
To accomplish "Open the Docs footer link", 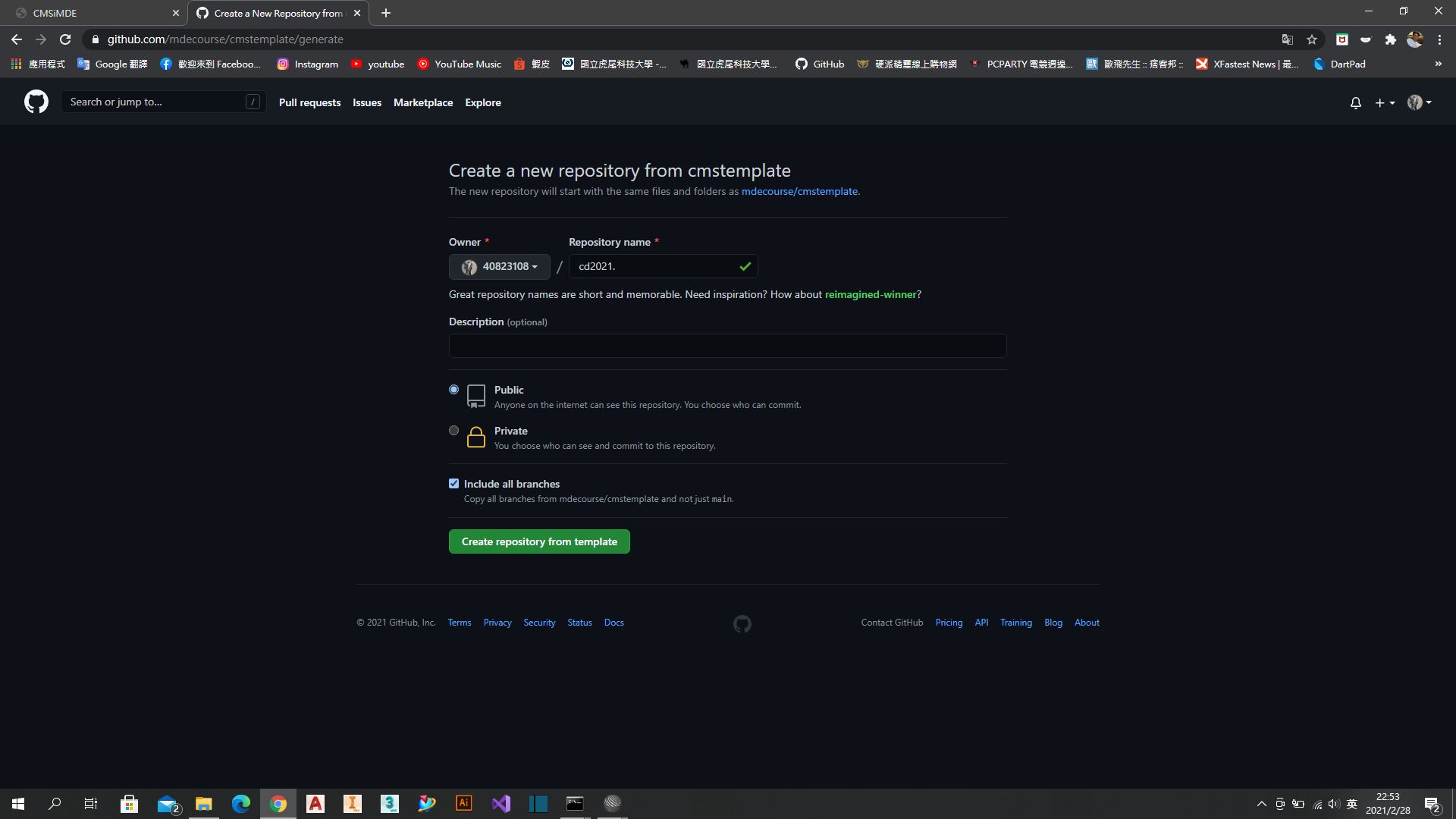I will [x=614, y=623].
